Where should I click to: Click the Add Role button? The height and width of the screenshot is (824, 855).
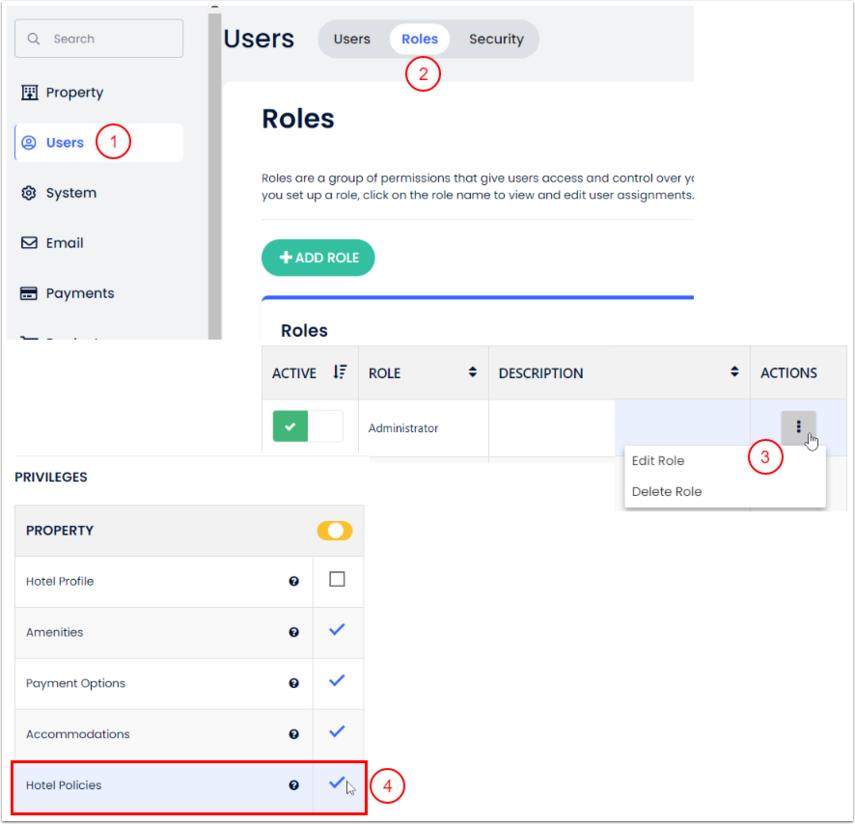tap(318, 258)
